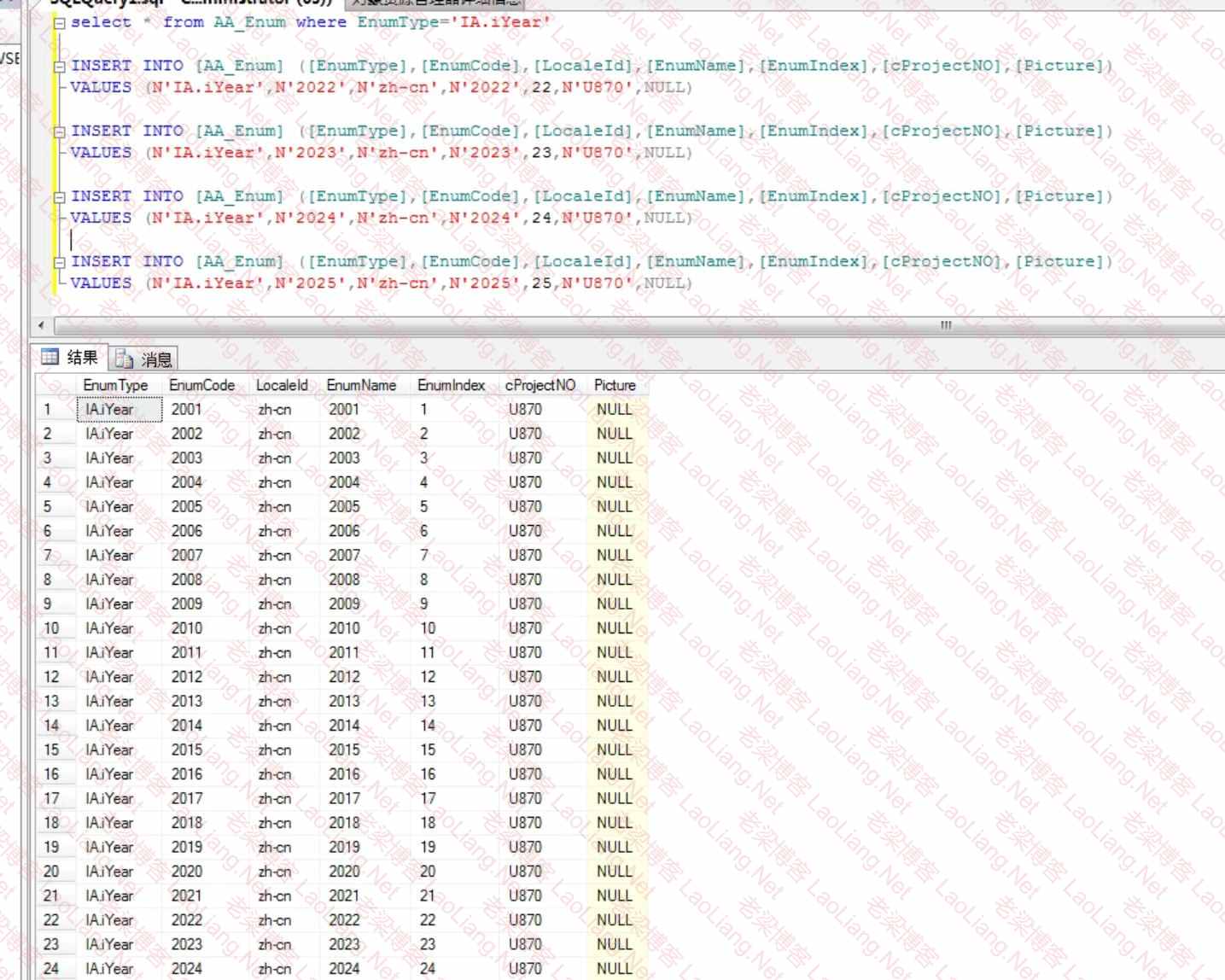Collapse the select statement outline block
Viewport: 1225px width, 980px height.
click(x=59, y=24)
